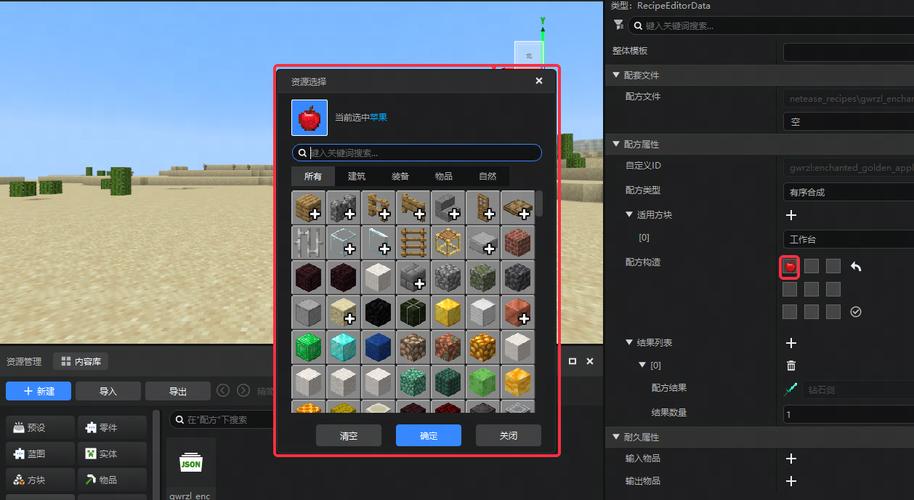Open the 蓝图 resource category

pos(40,453)
